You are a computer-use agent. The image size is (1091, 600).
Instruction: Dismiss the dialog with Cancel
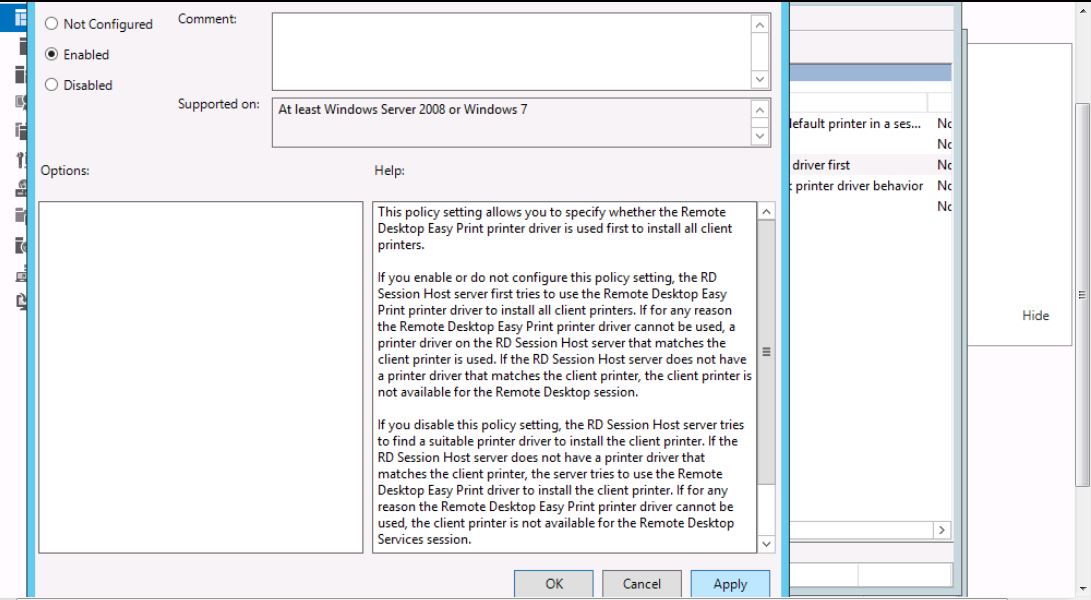point(642,584)
